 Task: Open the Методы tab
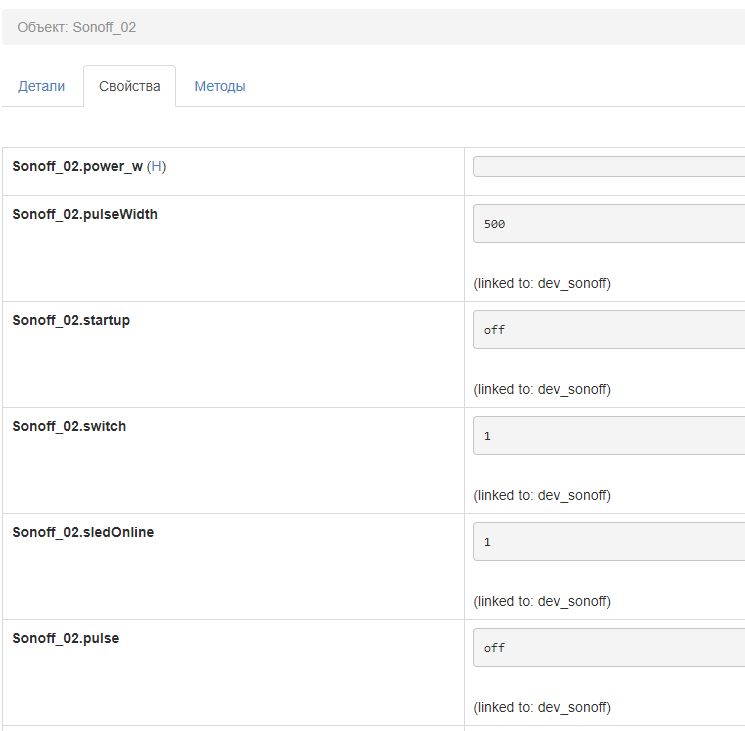(x=220, y=86)
